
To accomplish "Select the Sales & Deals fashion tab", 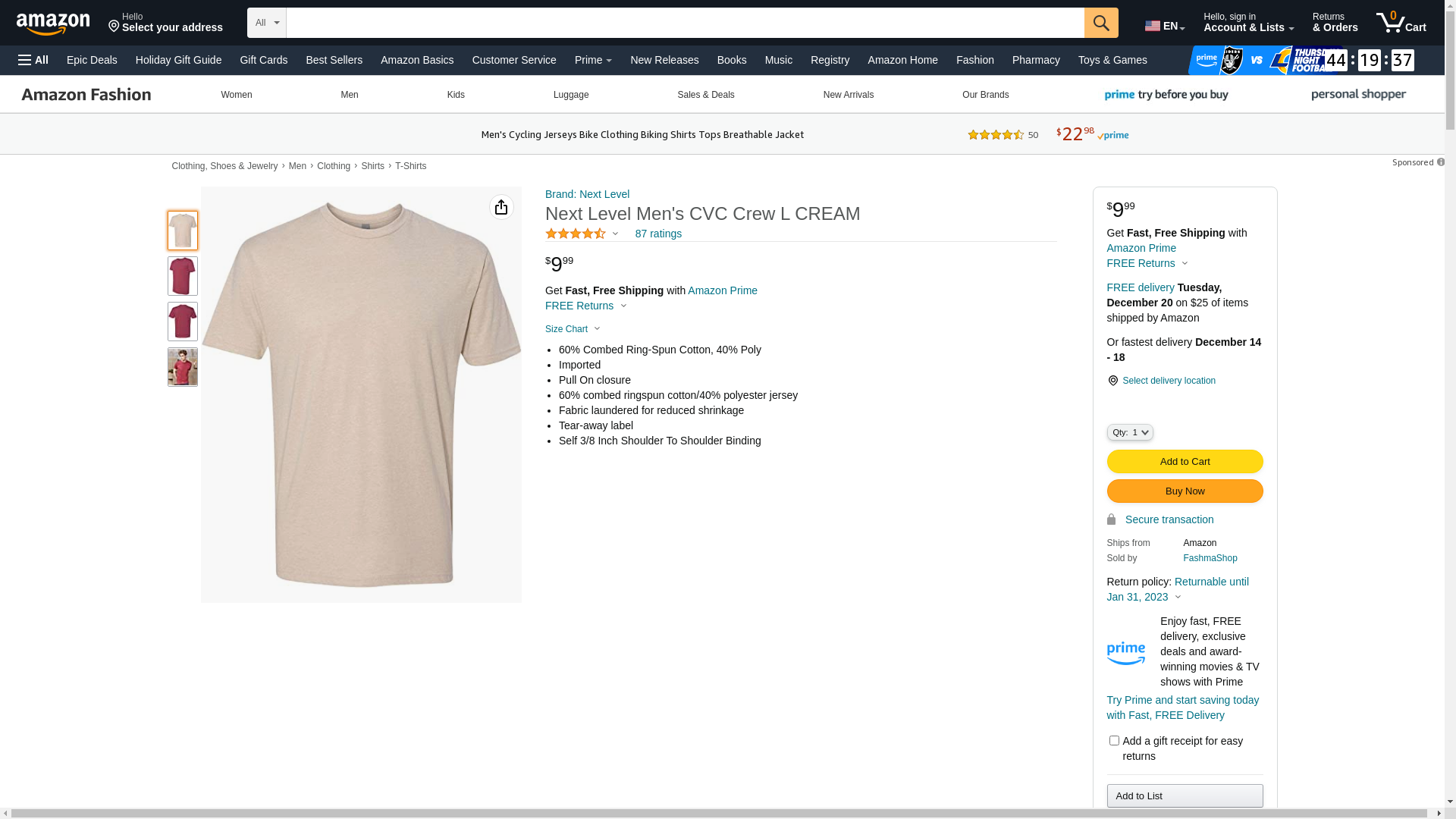I will click(x=705, y=95).
